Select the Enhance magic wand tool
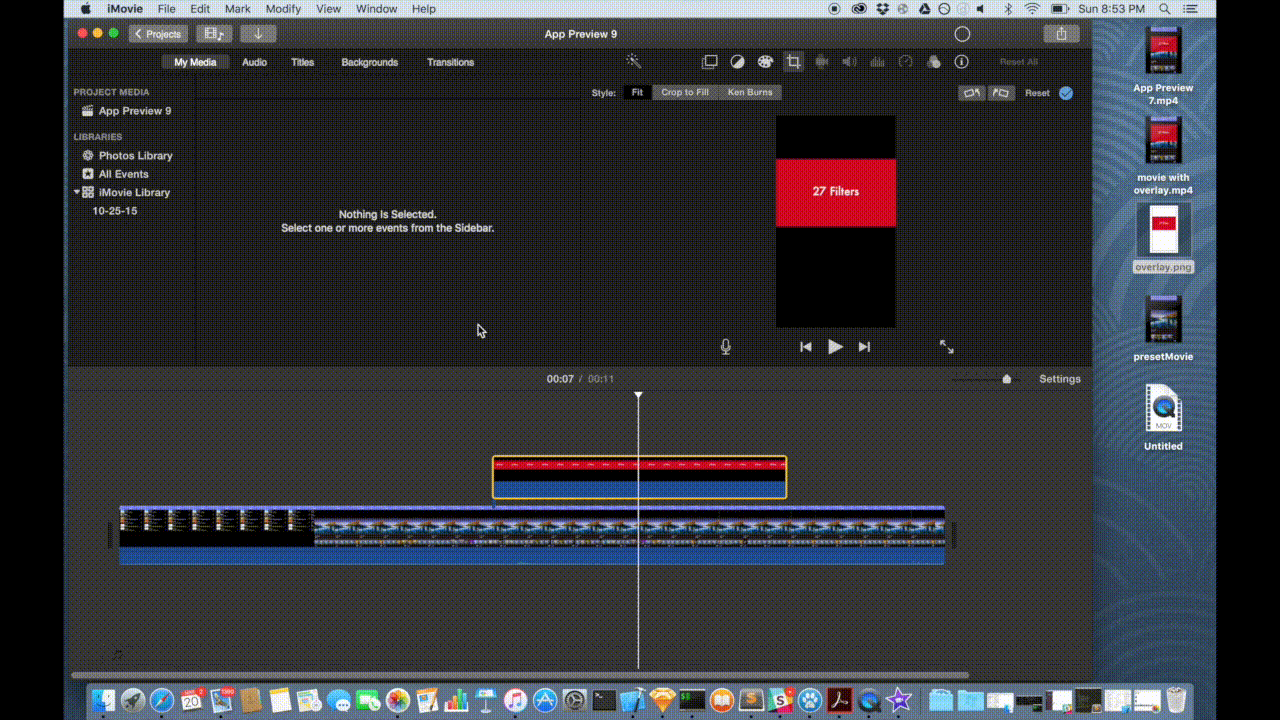The image size is (1280, 720). click(633, 61)
